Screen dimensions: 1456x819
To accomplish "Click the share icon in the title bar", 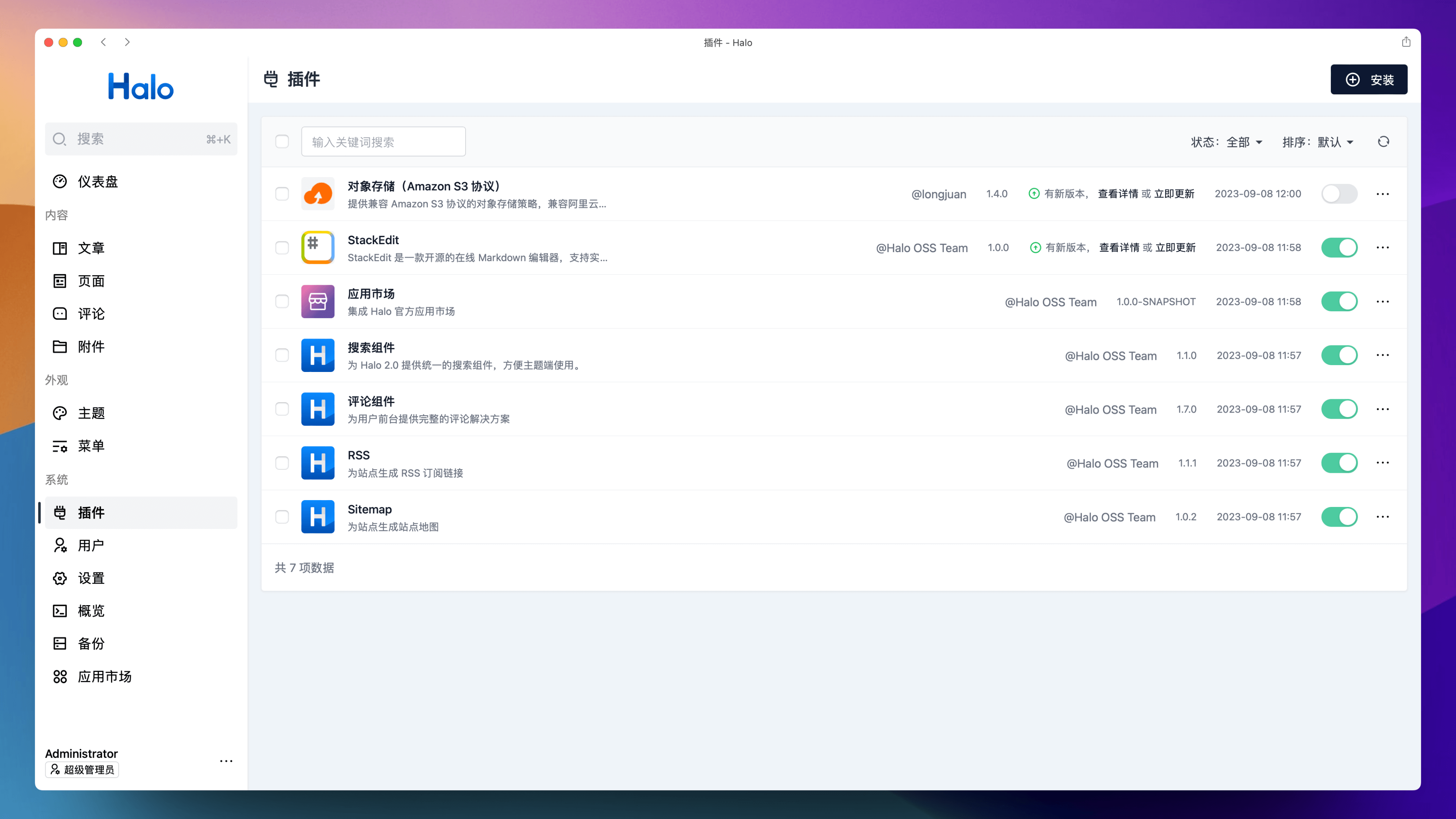I will pos(1406,42).
